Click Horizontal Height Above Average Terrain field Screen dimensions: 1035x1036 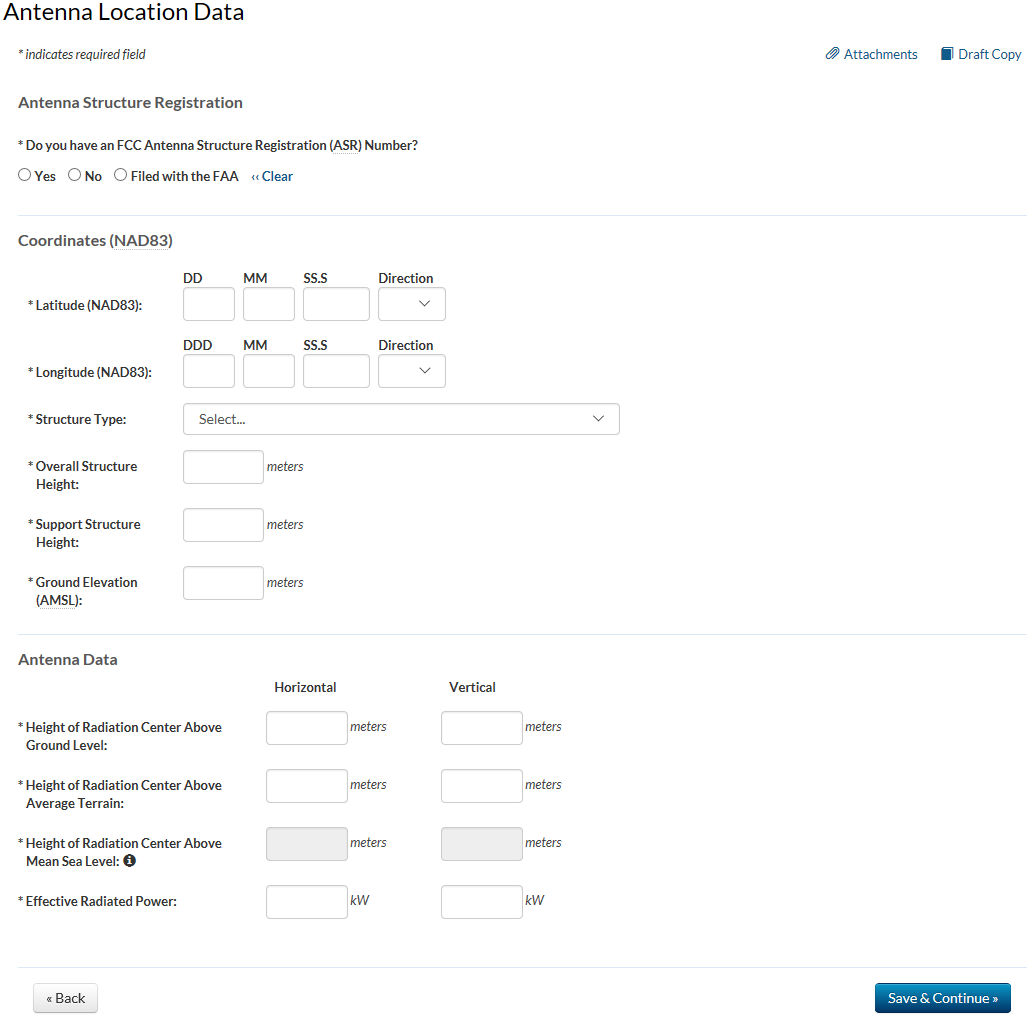(x=307, y=786)
